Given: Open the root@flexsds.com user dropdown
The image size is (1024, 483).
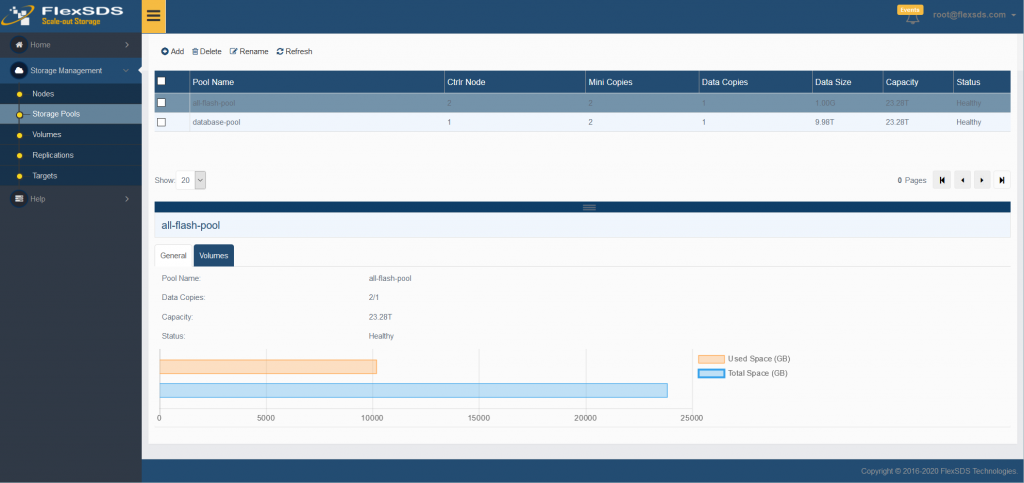Looking at the screenshot, I should 974,14.
